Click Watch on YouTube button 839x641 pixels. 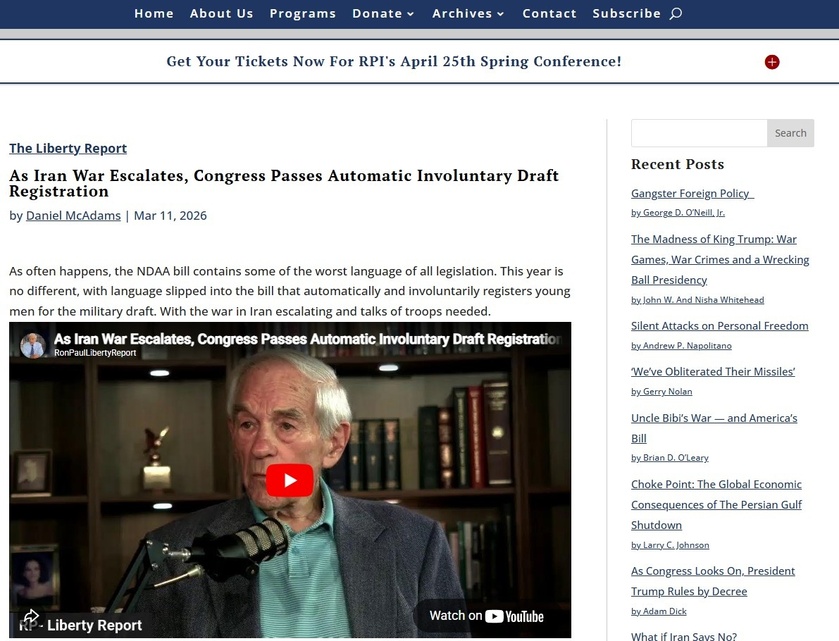(x=486, y=616)
